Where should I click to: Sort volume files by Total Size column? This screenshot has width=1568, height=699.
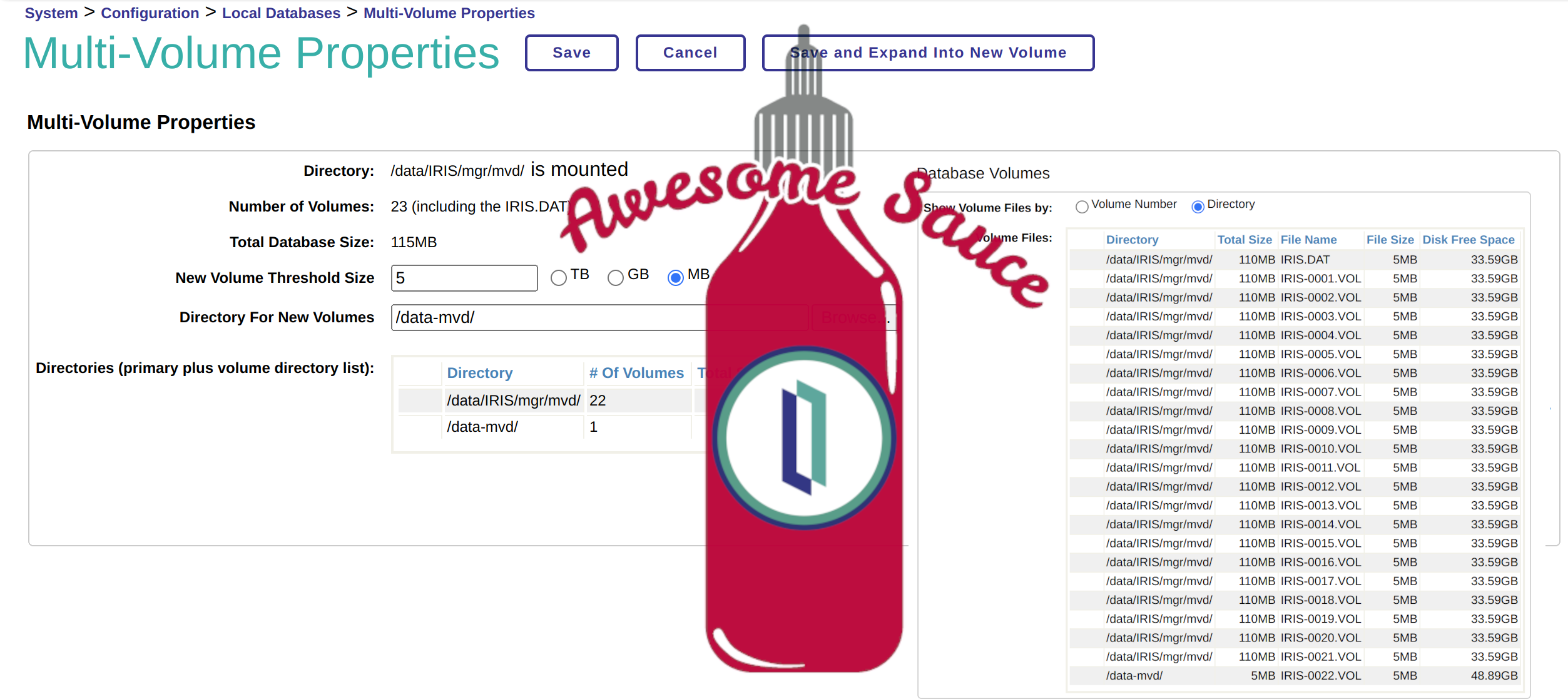point(1244,240)
